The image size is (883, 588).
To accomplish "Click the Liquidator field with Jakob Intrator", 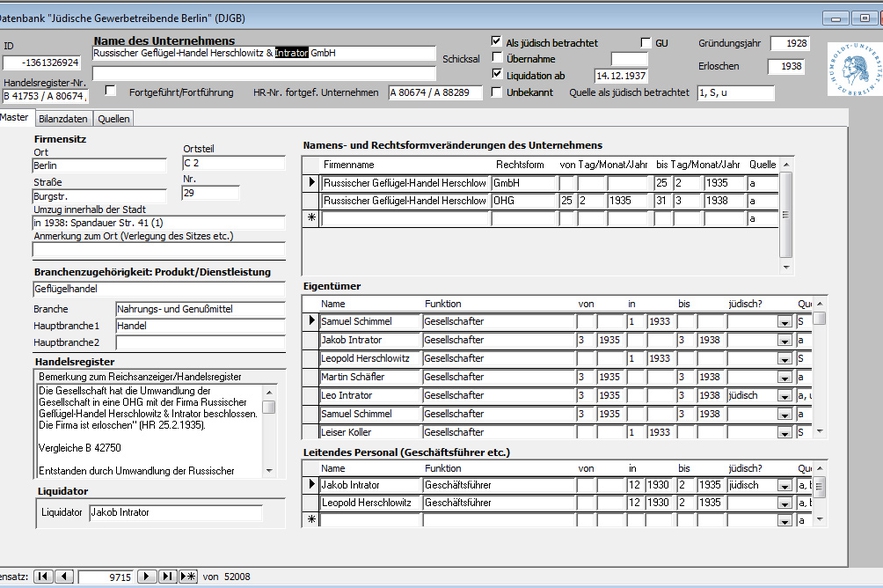I will pos(174,513).
